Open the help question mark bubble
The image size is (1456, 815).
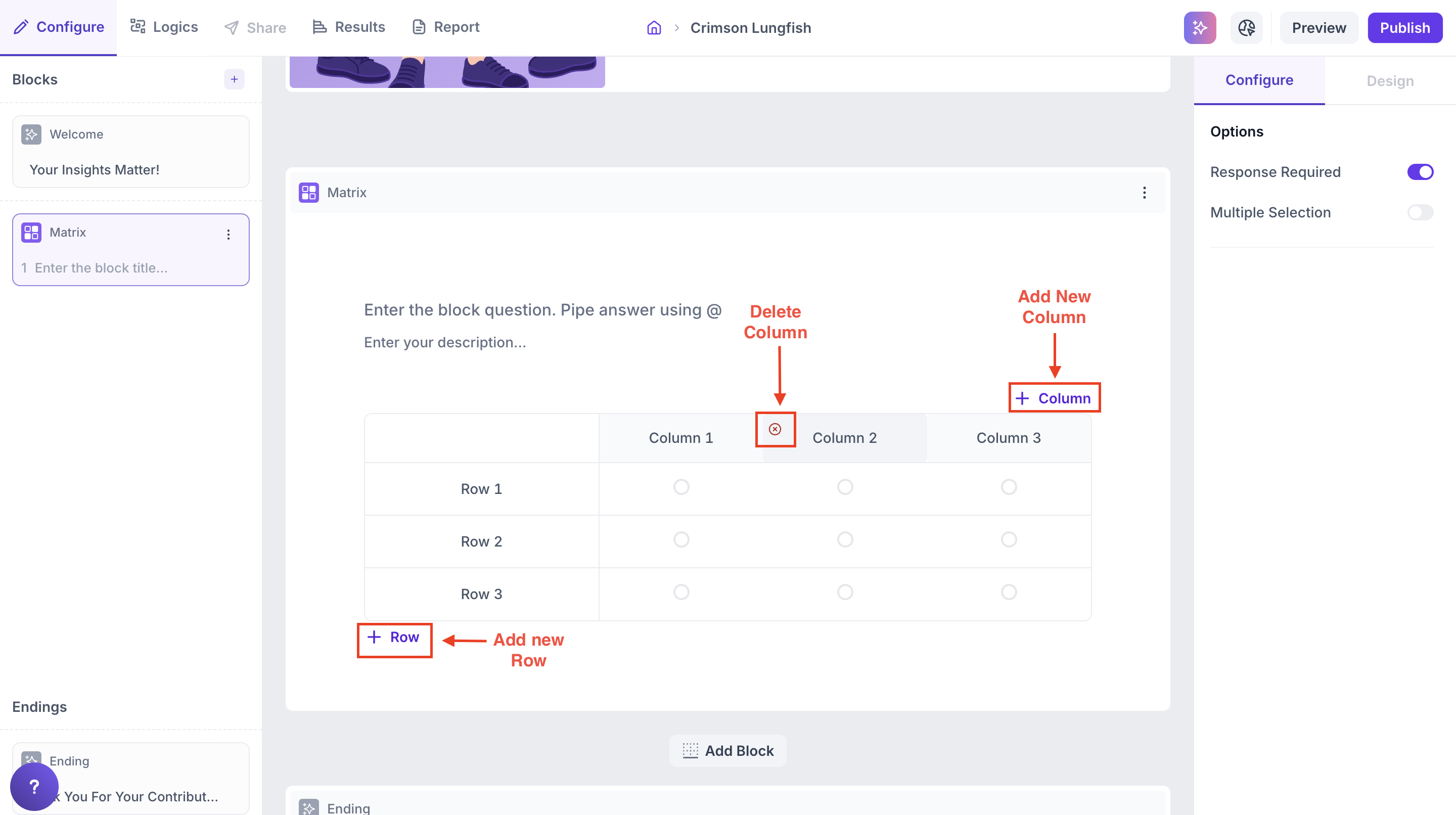pos(34,786)
